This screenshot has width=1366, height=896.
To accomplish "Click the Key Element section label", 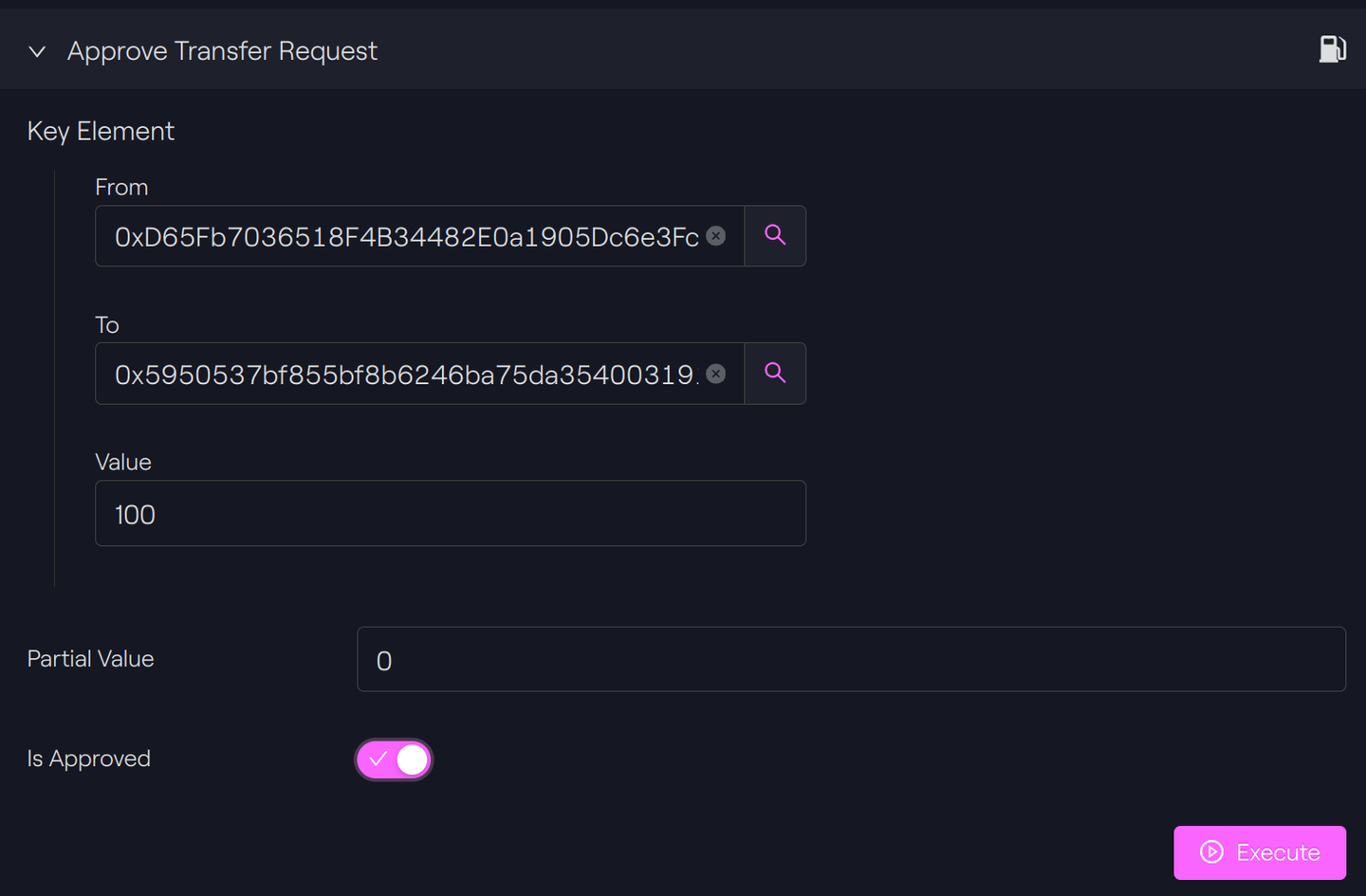I will pos(101,131).
